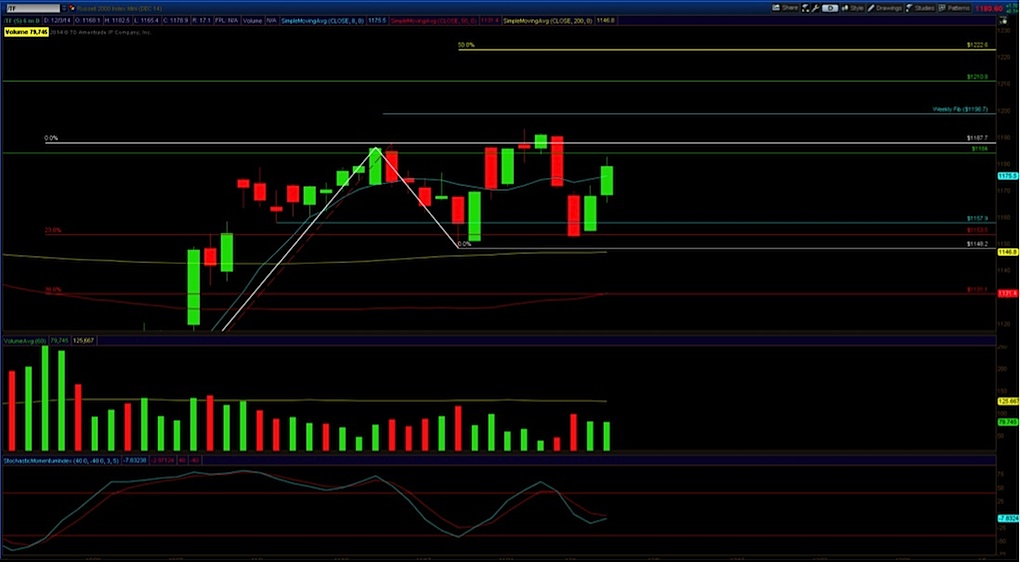The image size is (1020, 563).
Task: Click the $1222.6 yellow level label
Action: coord(977,45)
